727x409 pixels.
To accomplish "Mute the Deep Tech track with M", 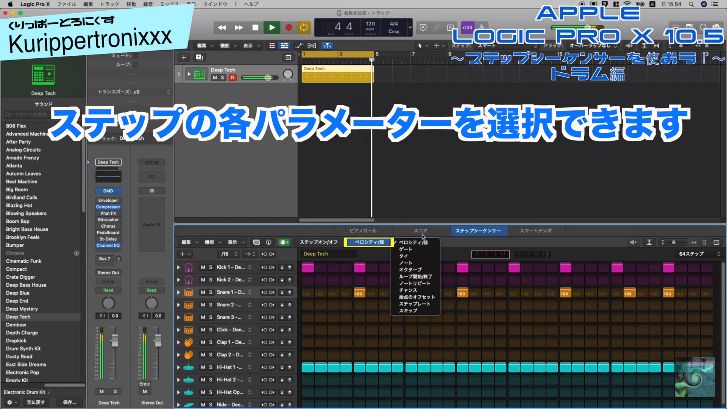I will (215, 77).
